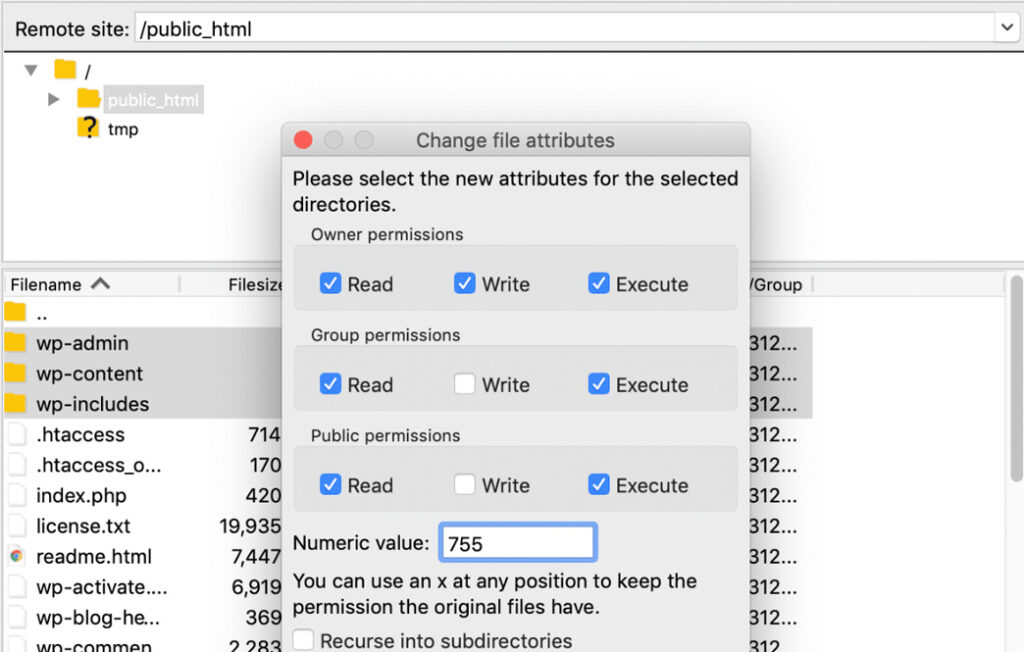Image resolution: width=1024 pixels, height=652 pixels.
Task: Select the wp-content folder icon
Action: click(x=18, y=373)
